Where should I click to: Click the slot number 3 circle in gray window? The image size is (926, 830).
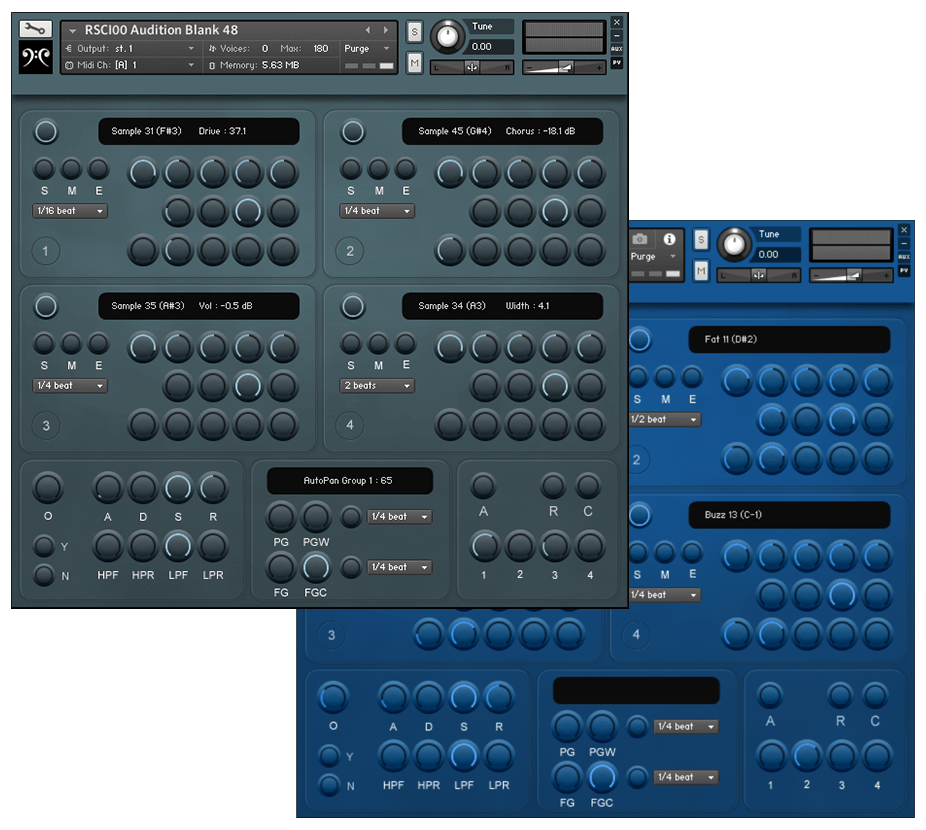45,426
